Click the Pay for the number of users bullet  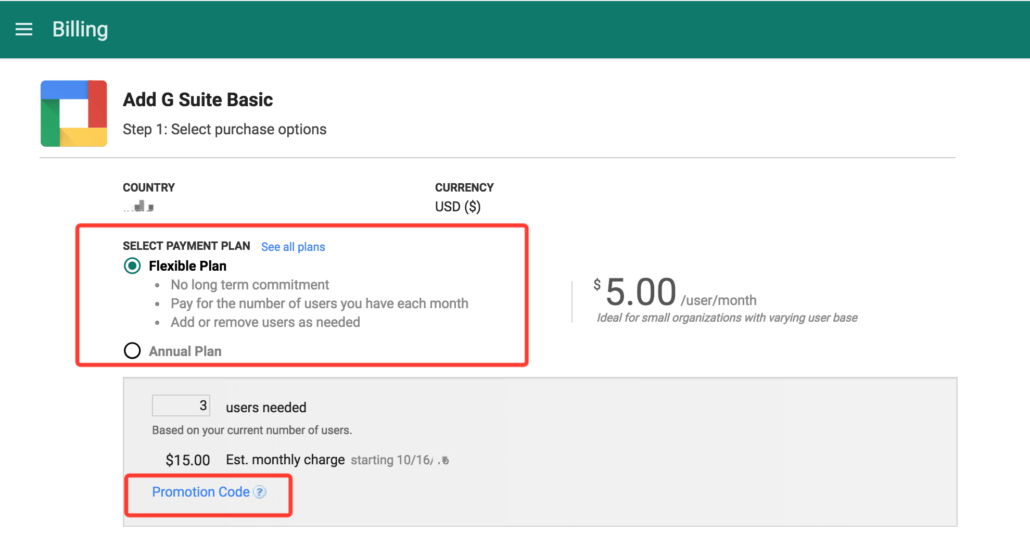(x=319, y=304)
